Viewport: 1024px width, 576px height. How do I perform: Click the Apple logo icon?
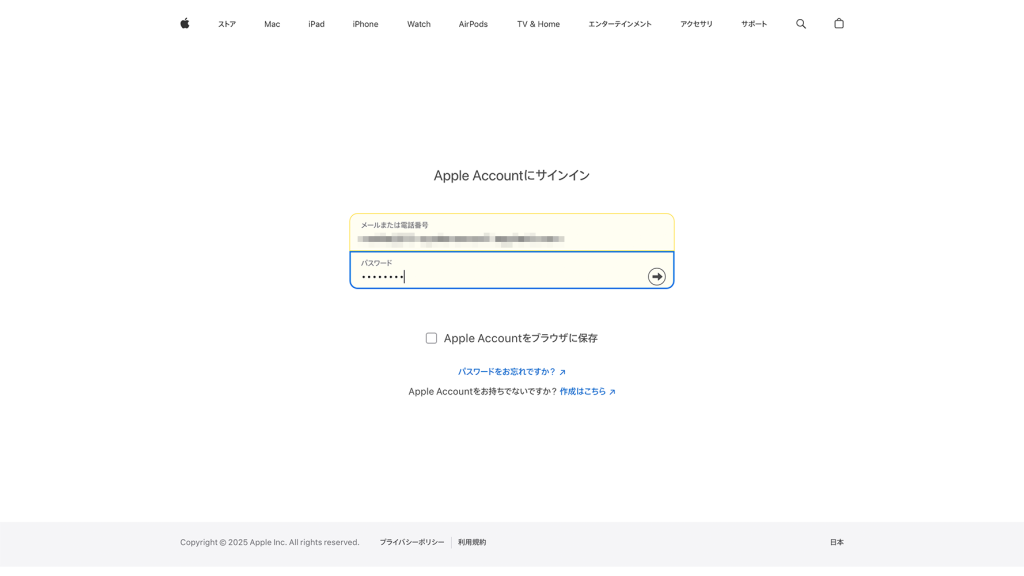[185, 24]
